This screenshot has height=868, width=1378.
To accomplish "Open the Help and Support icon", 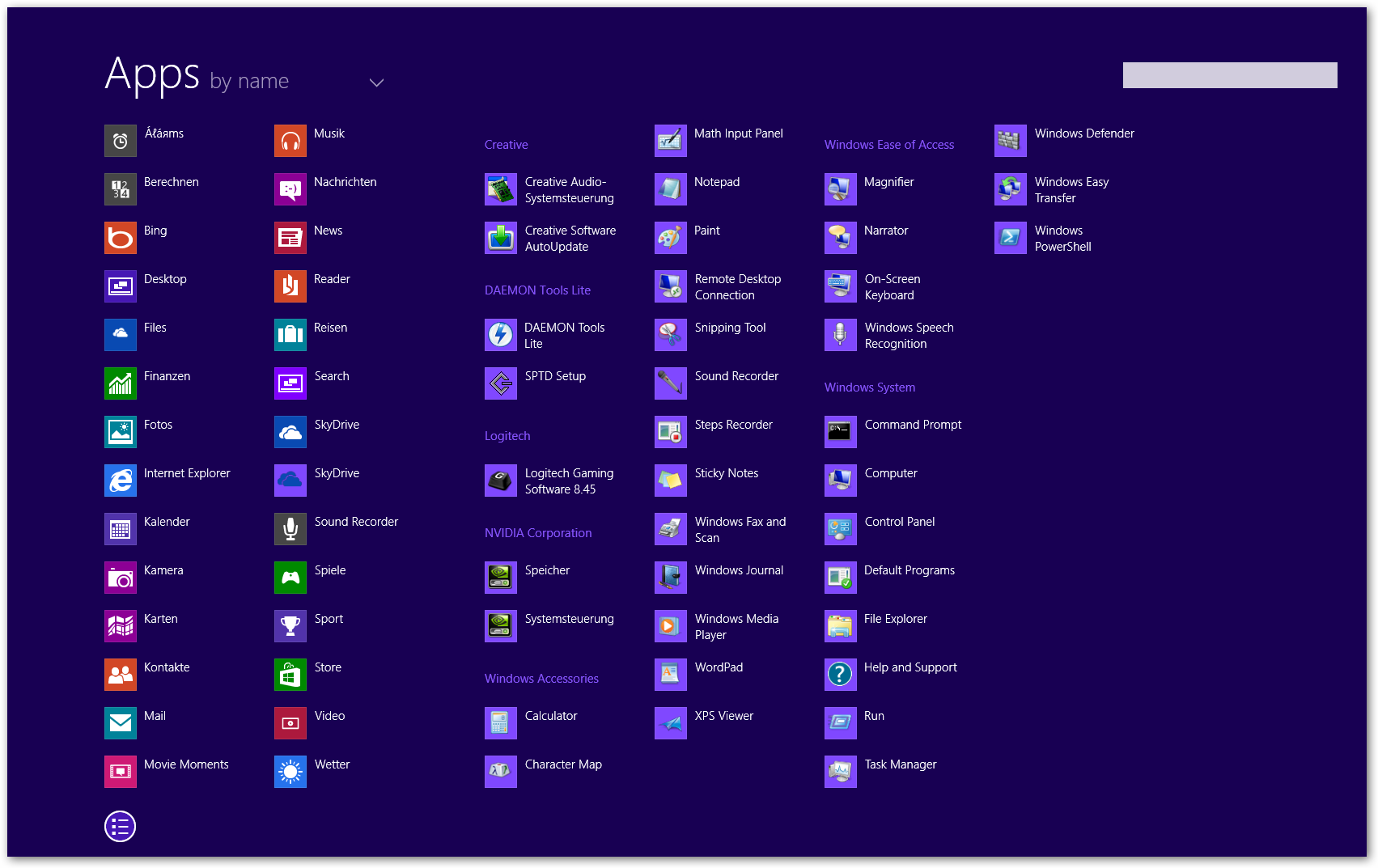I will pos(841,675).
